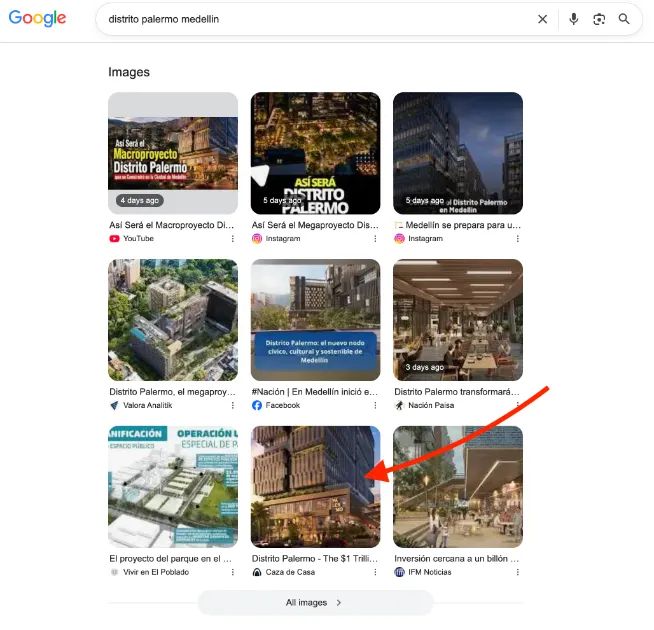
Task: Click the 'Facebook' source label
Action: 283,405
